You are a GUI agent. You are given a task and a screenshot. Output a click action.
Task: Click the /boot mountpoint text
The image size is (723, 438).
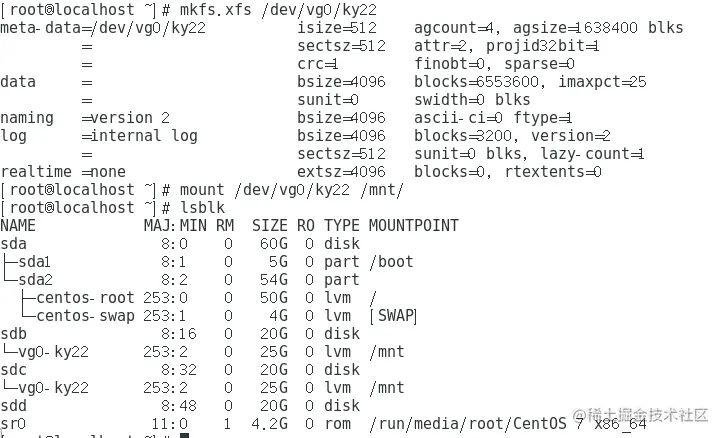click(390, 261)
